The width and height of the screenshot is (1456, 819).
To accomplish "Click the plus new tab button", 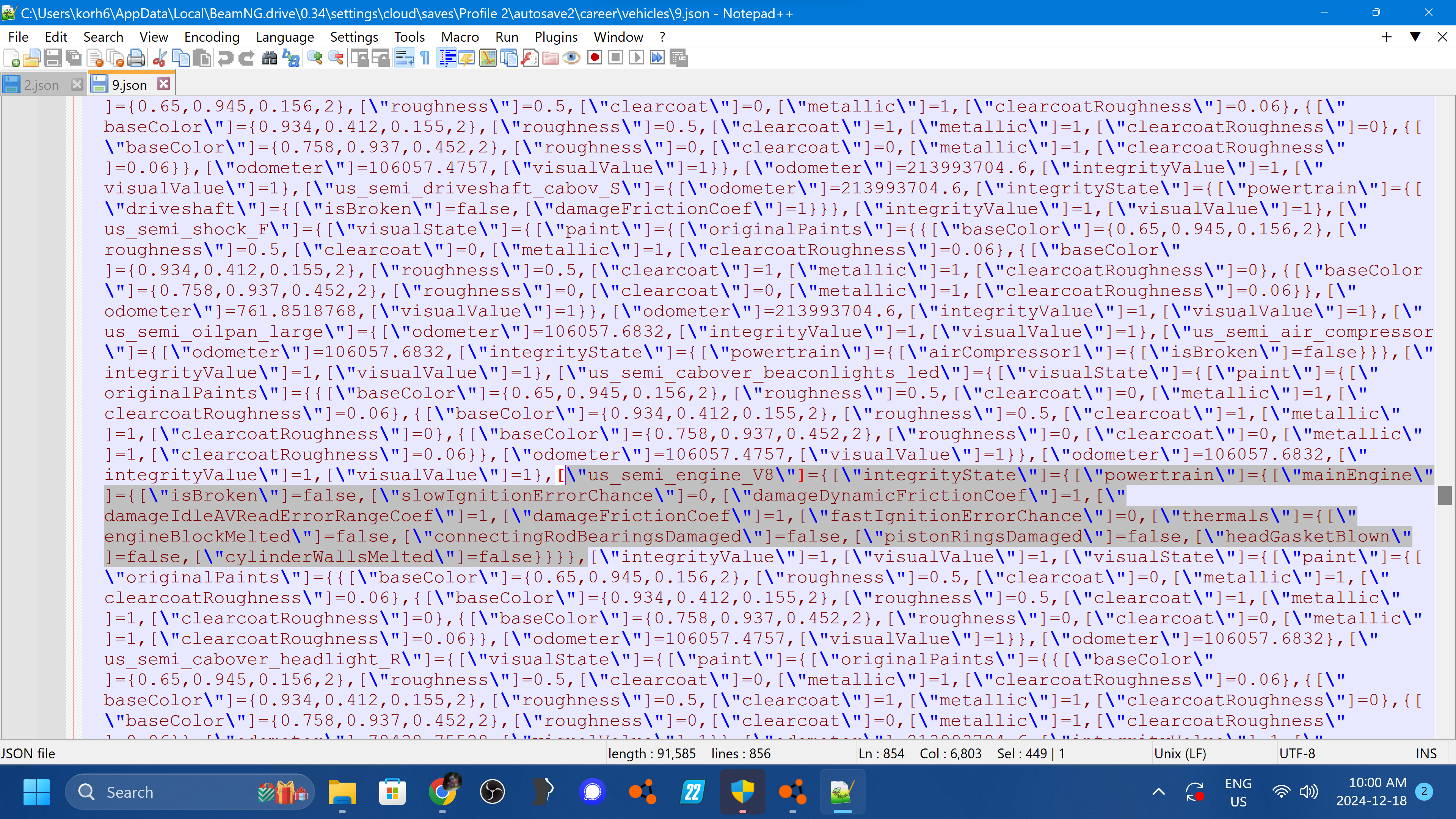I will coord(1387,37).
